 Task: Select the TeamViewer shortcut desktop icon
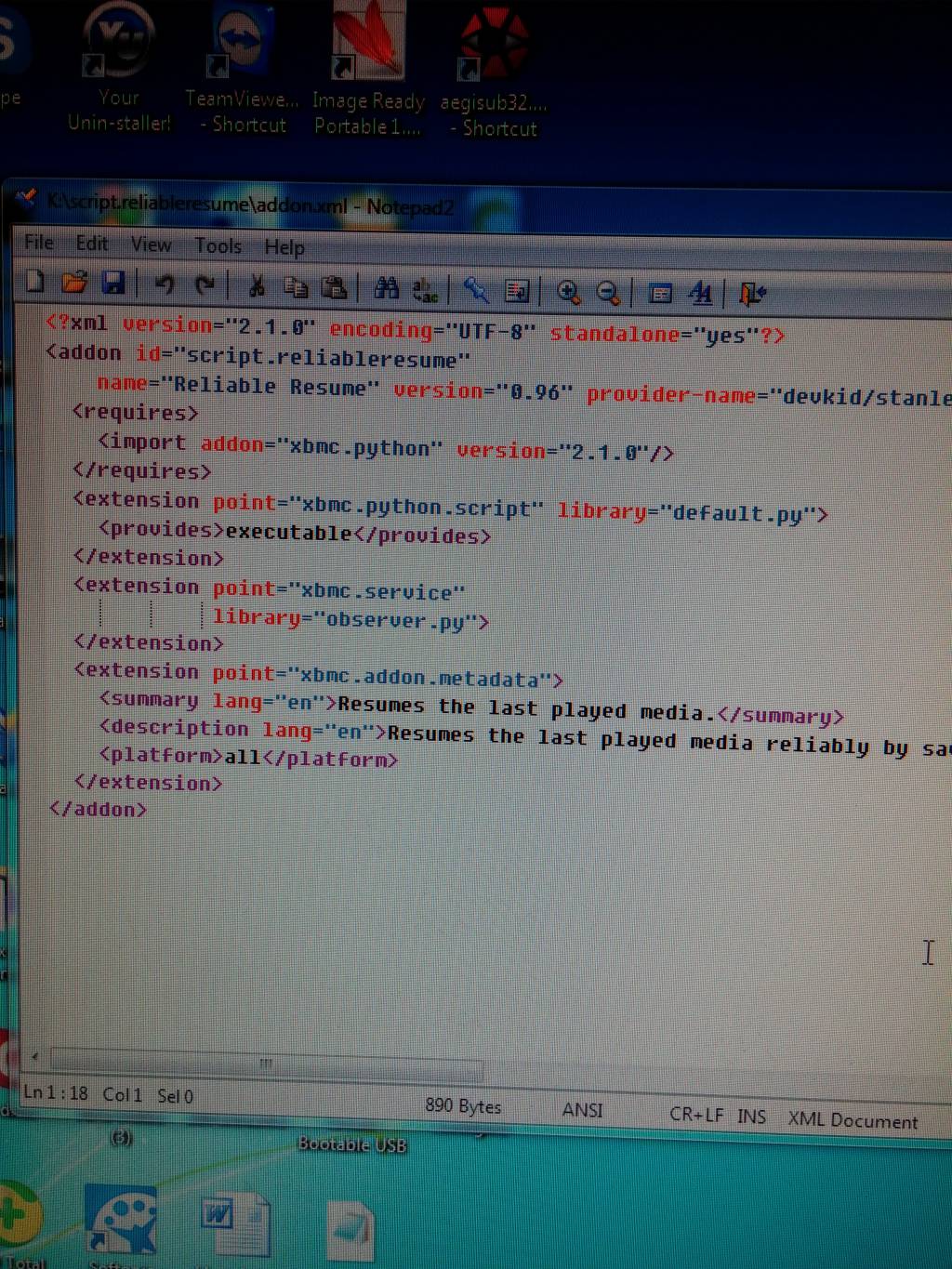point(243,71)
